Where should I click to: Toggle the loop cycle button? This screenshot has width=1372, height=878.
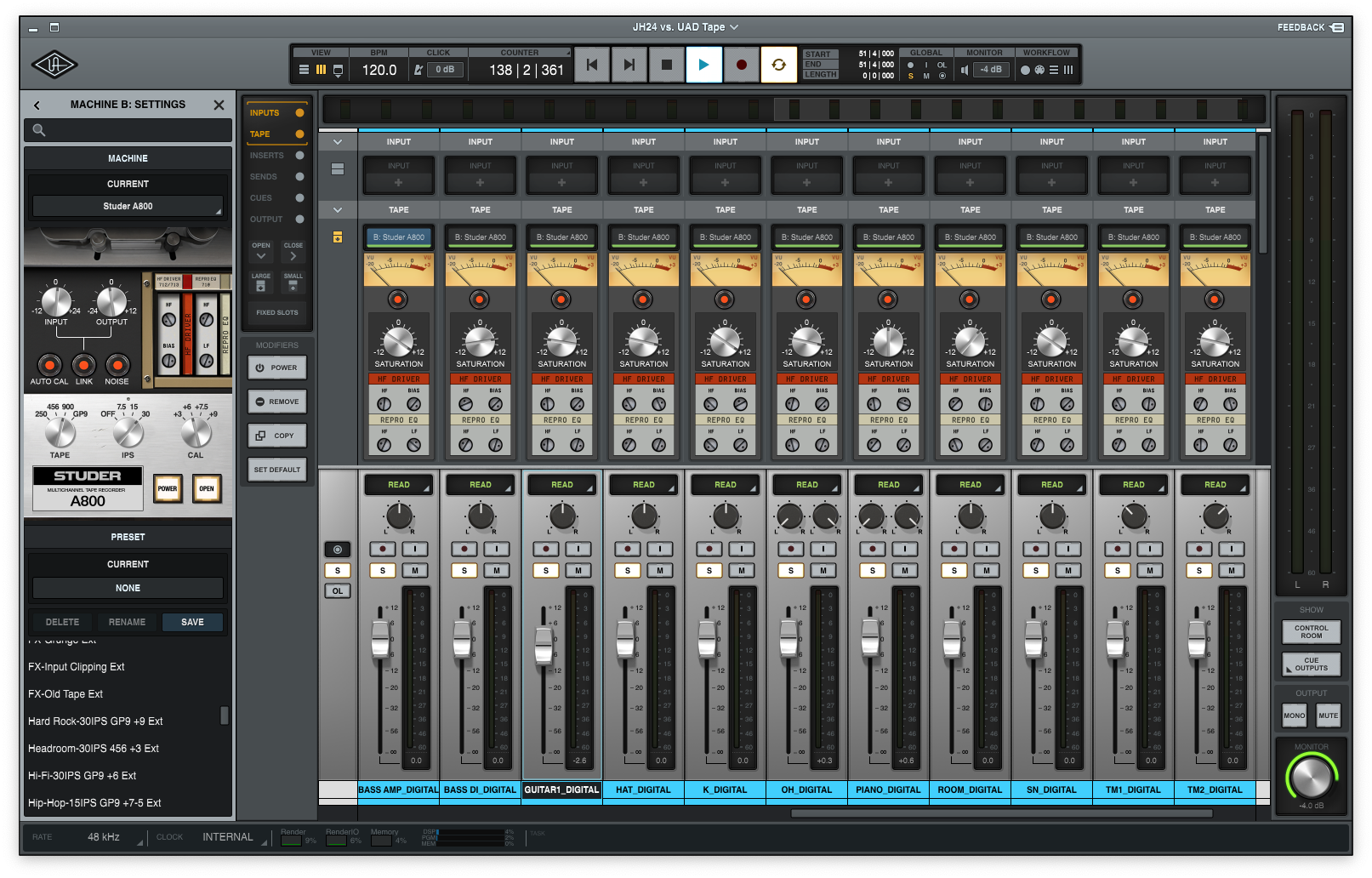tap(778, 65)
